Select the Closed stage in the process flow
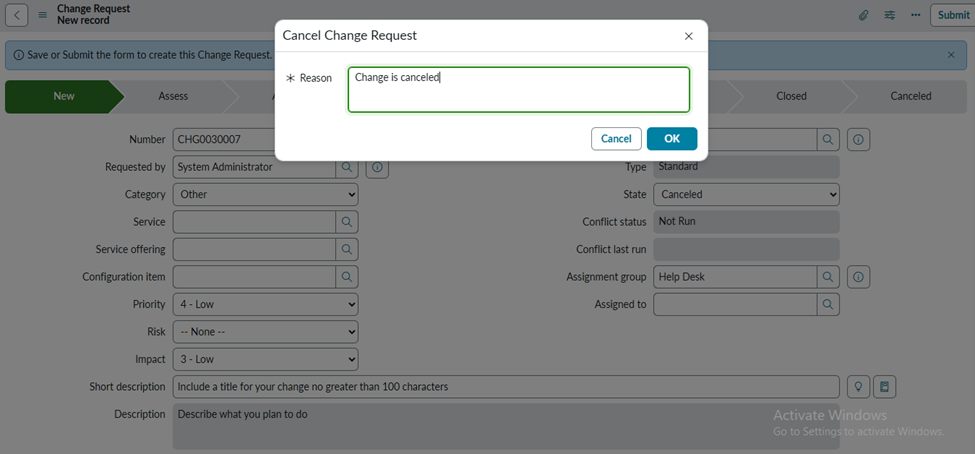The height and width of the screenshot is (454, 975). 791,97
